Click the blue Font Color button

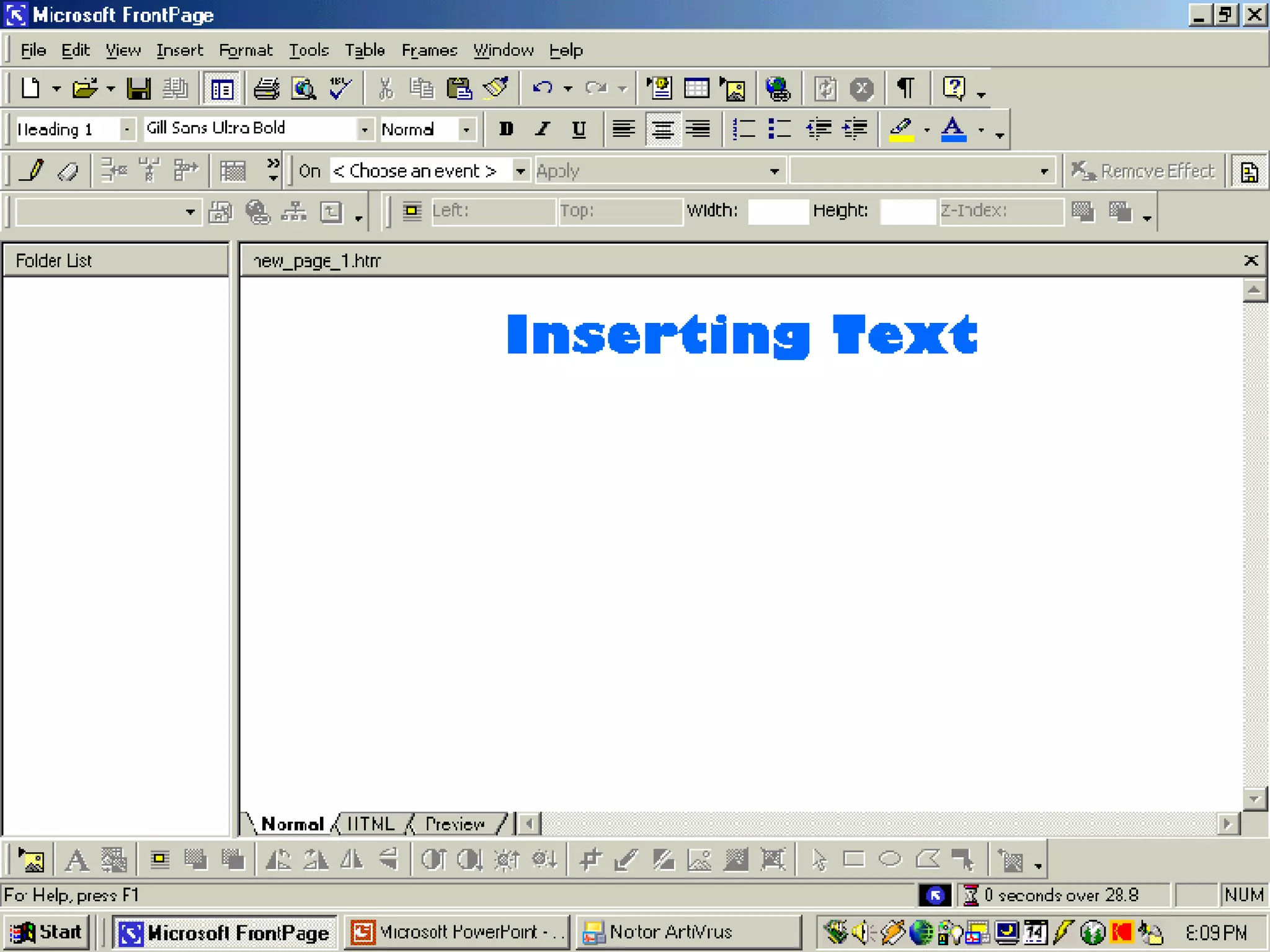click(953, 129)
